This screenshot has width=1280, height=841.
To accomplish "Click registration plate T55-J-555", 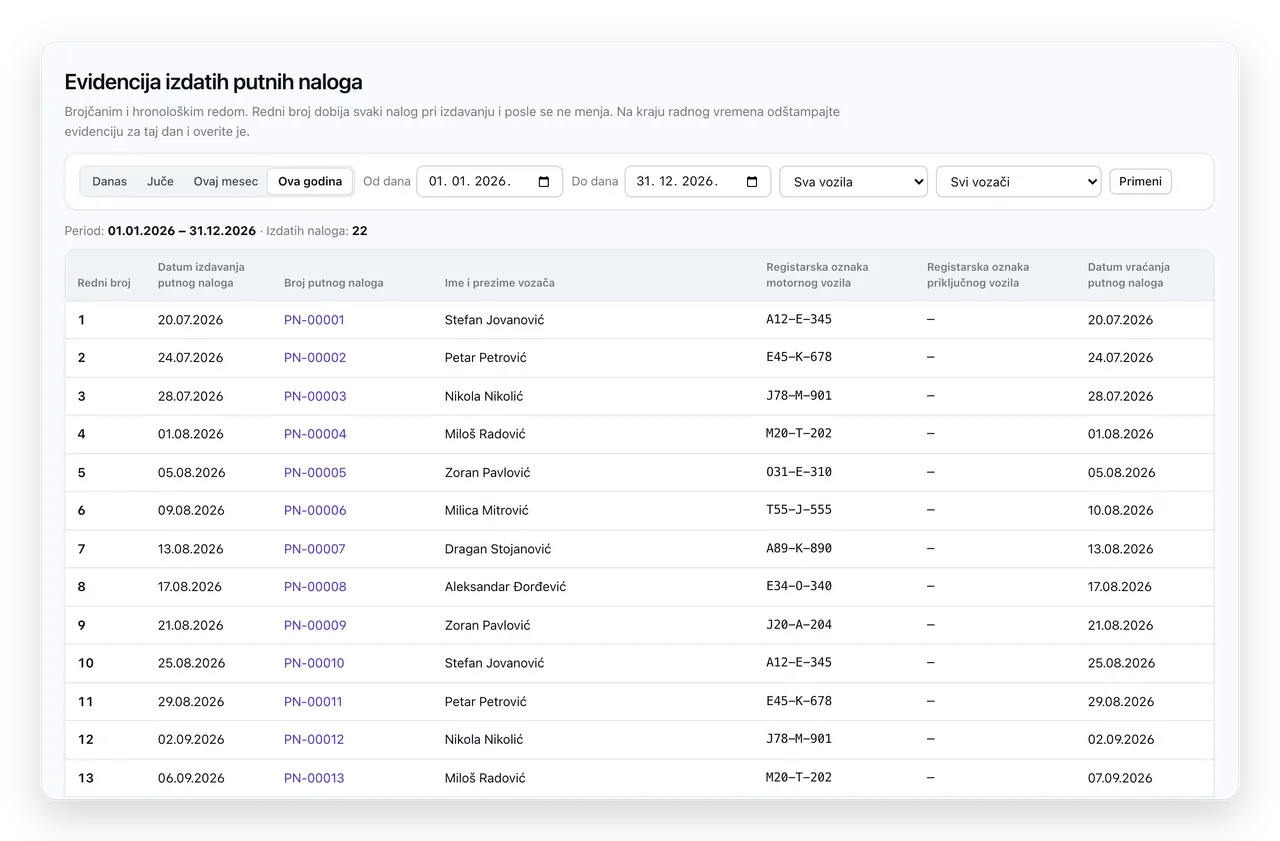I will pyautogui.click(x=799, y=510).
